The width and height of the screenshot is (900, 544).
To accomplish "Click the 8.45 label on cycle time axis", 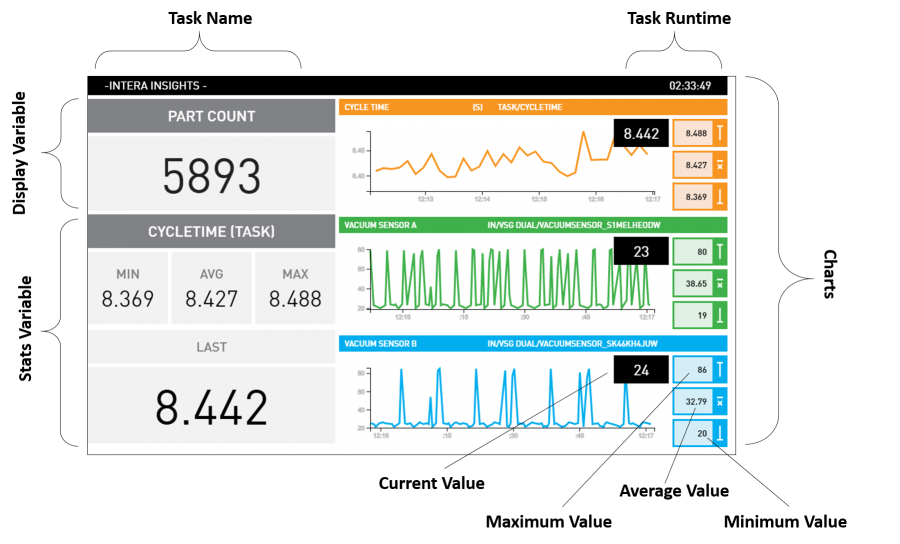I will pyautogui.click(x=358, y=150).
